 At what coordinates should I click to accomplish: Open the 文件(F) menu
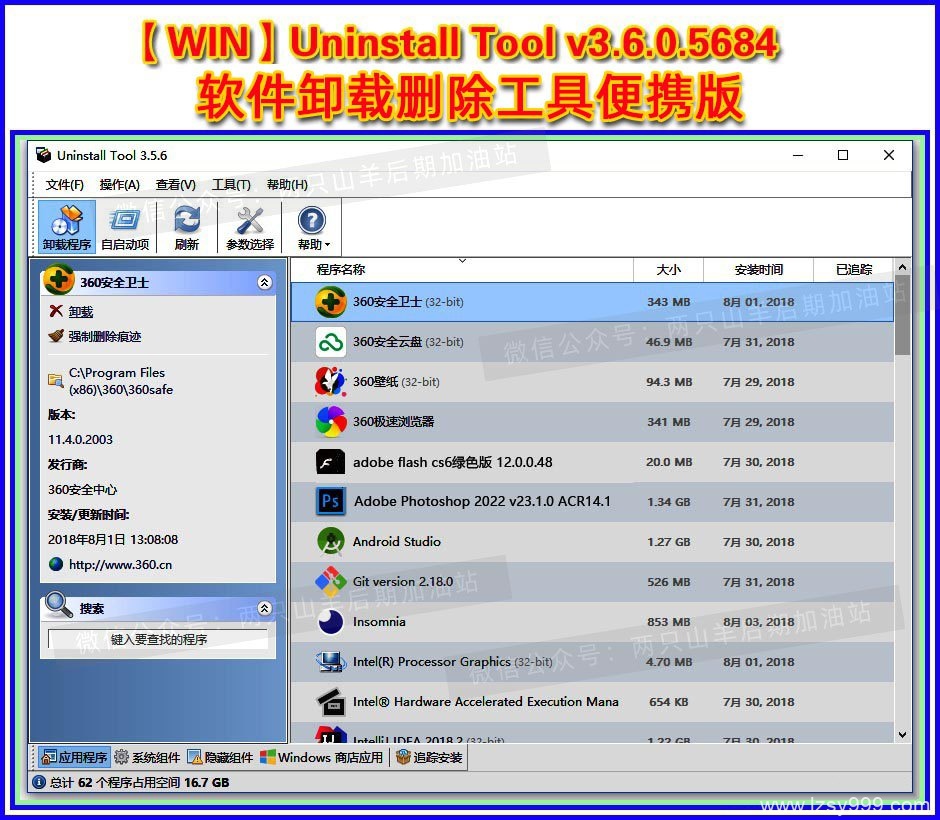tap(65, 185)
